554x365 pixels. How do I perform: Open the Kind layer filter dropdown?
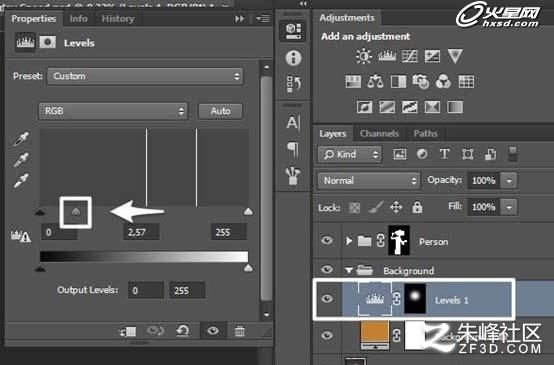(x=350, y=154)
